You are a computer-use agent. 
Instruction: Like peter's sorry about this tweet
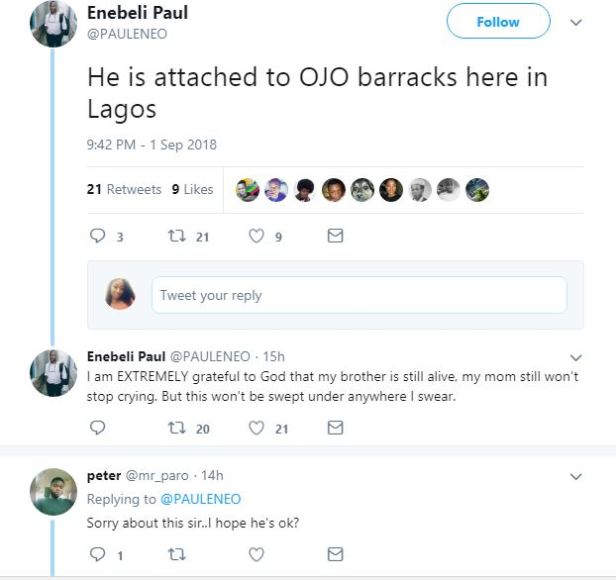pyautogui.click(x=256, y=554)
